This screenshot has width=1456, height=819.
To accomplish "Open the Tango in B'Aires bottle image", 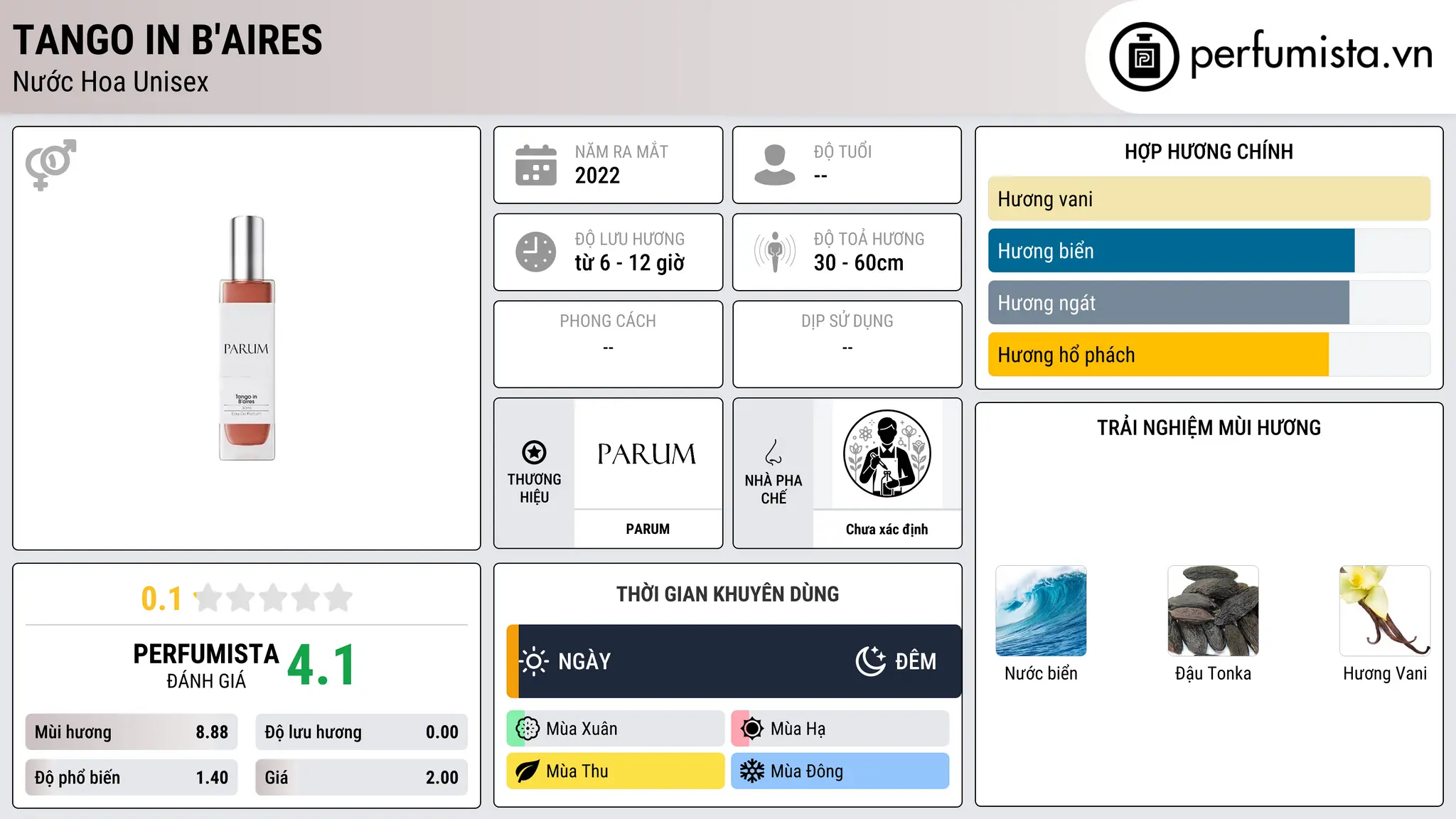I will [247, 338].
